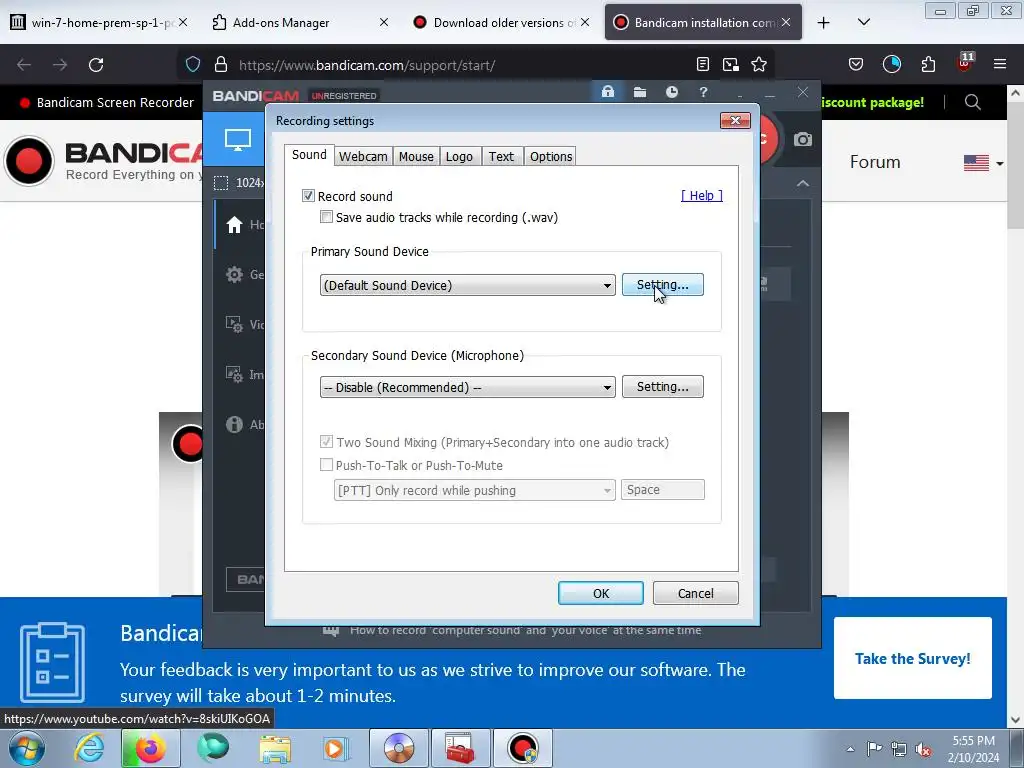Switch to Mouse tab
Viewport: 1024px width, 768px height.
(416, 157)
